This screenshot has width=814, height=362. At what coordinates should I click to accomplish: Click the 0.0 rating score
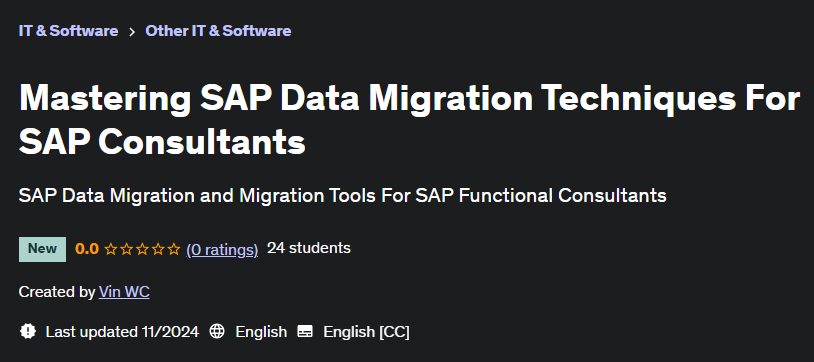point(87,249)
